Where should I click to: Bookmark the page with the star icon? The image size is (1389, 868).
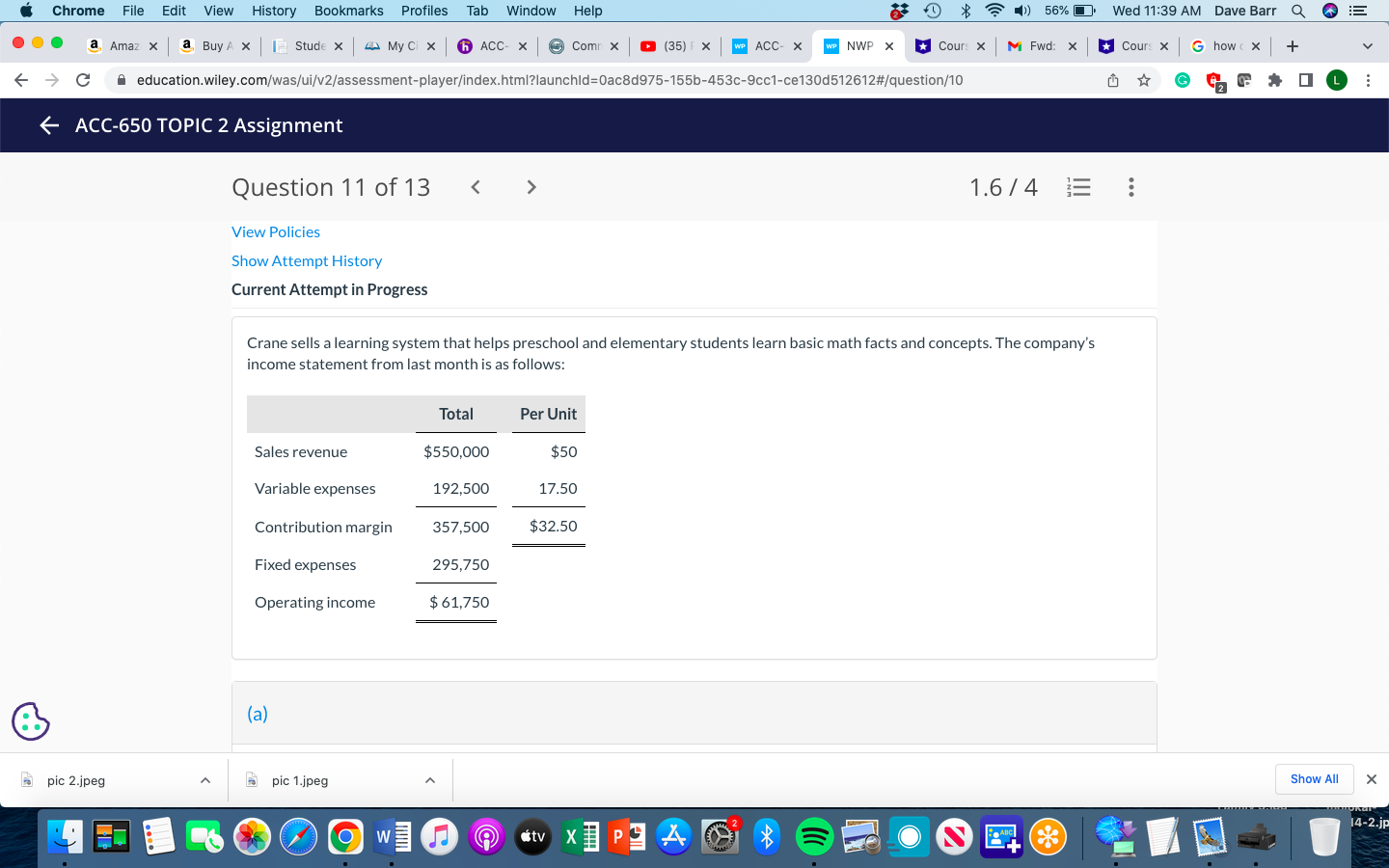pos(1144,80)
